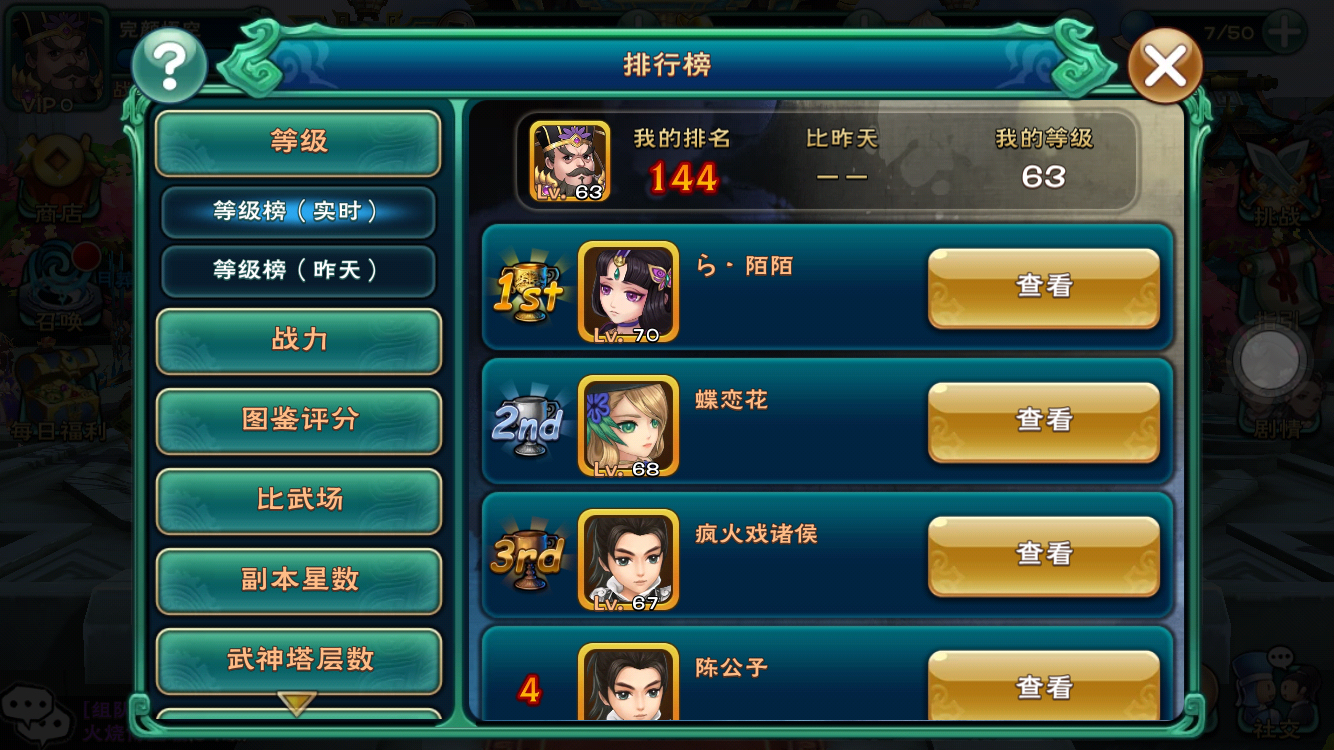Click the 3rd place bronze trophy icon

pyautogui.click(x=528, y=559)
